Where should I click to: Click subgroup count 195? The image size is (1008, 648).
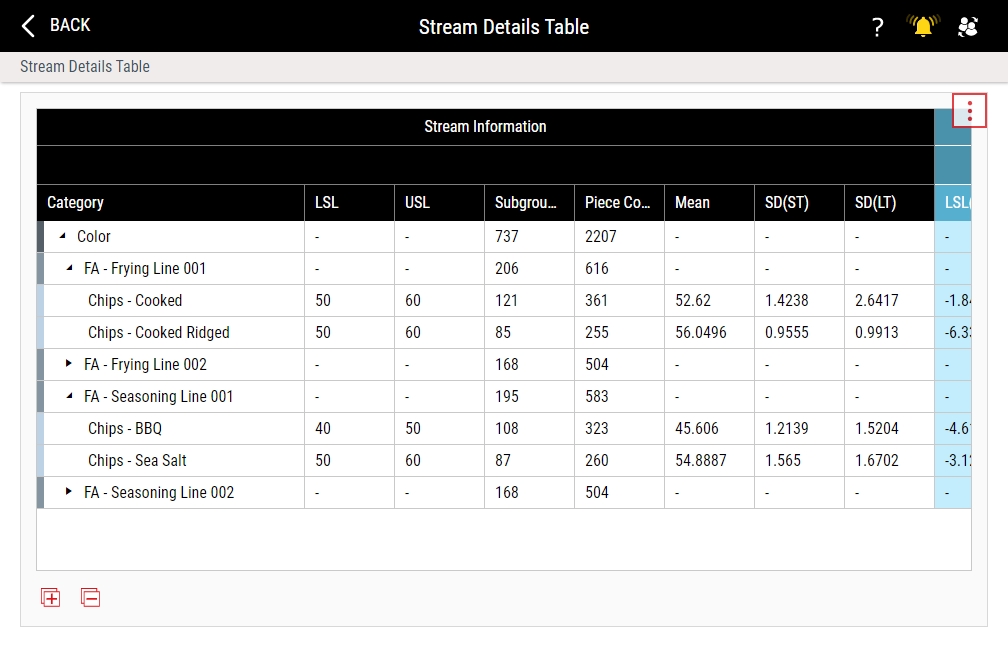coord(507,396)
